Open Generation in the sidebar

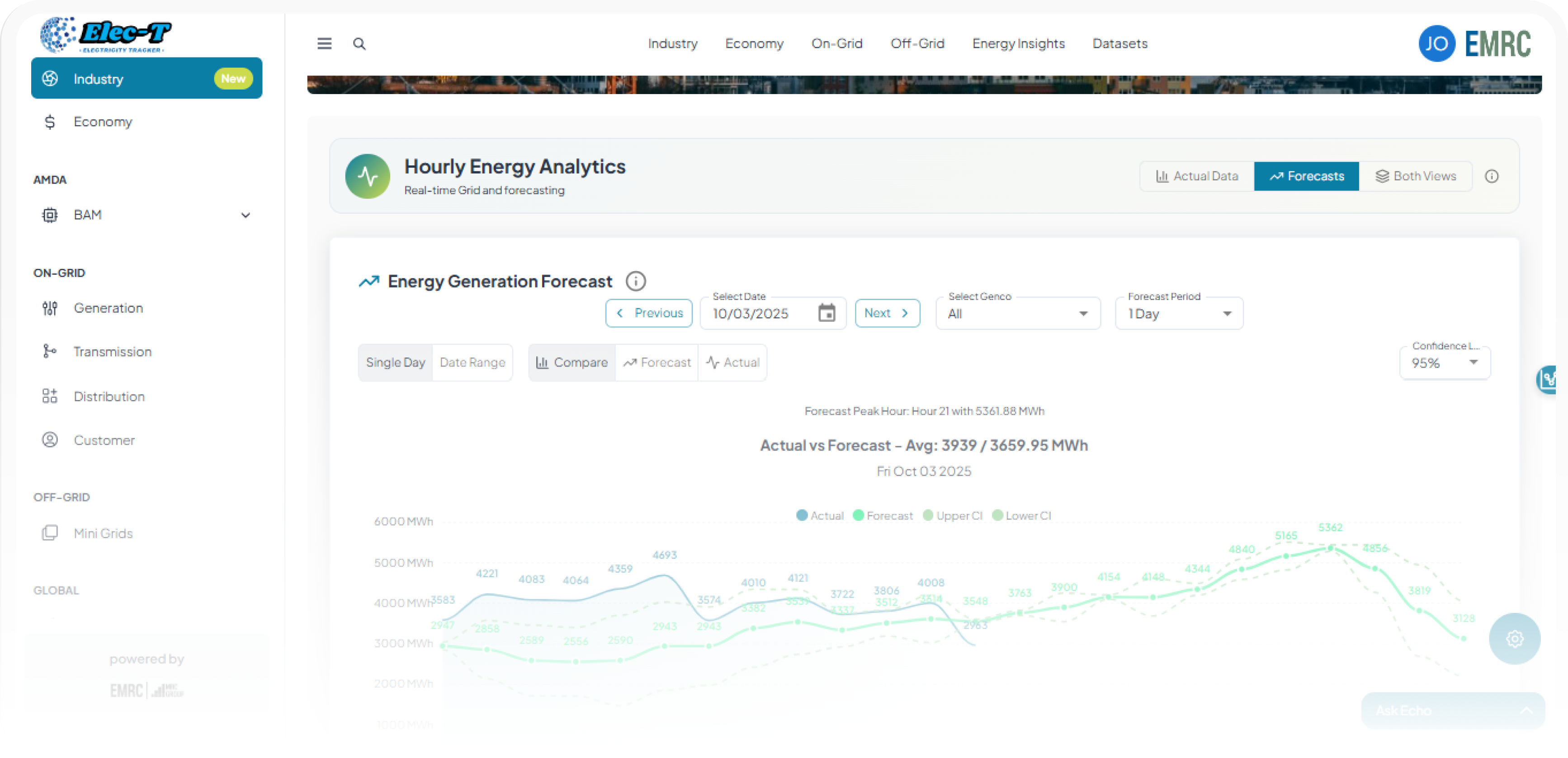coord(109,308)
